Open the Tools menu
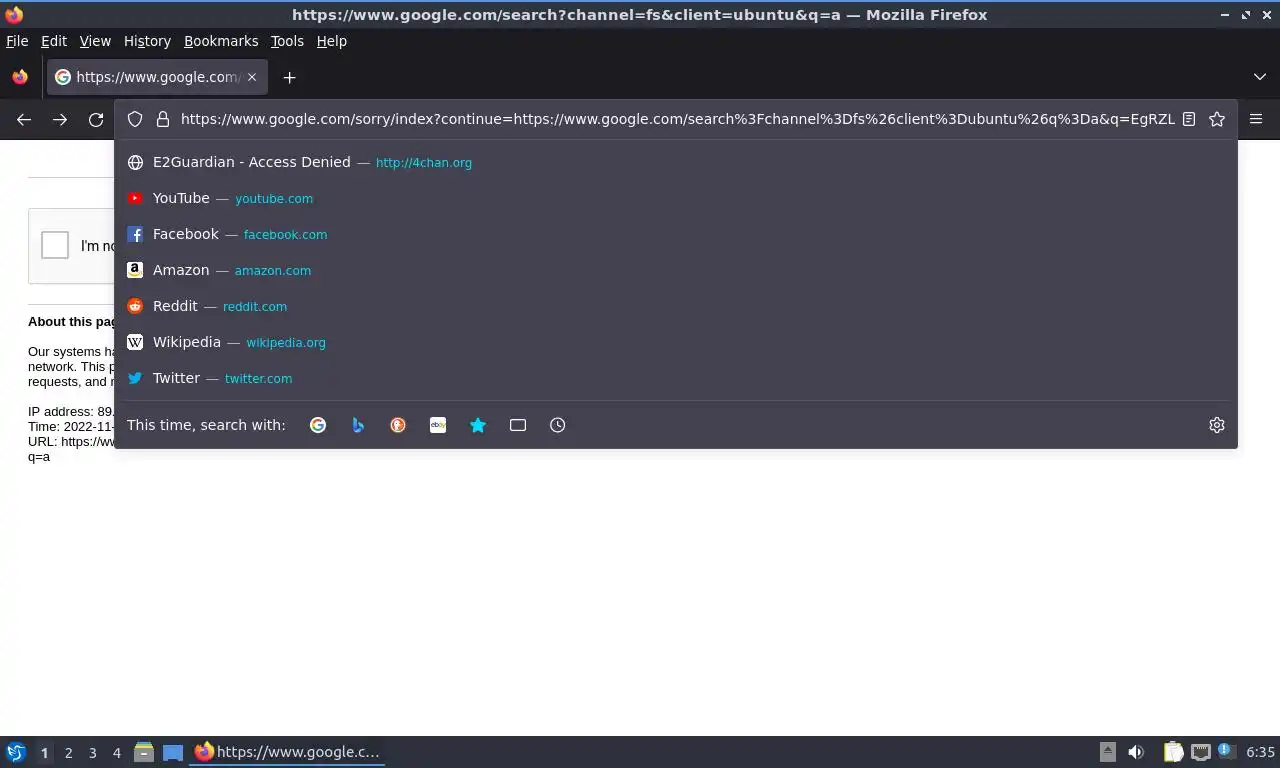This screenshot has height=768, width=1280. [287, 41]
